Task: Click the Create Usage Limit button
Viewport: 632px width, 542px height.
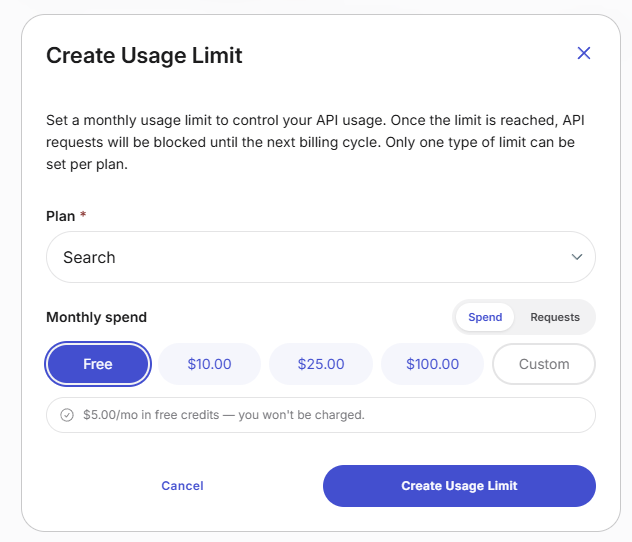Action: coord(459,486)
